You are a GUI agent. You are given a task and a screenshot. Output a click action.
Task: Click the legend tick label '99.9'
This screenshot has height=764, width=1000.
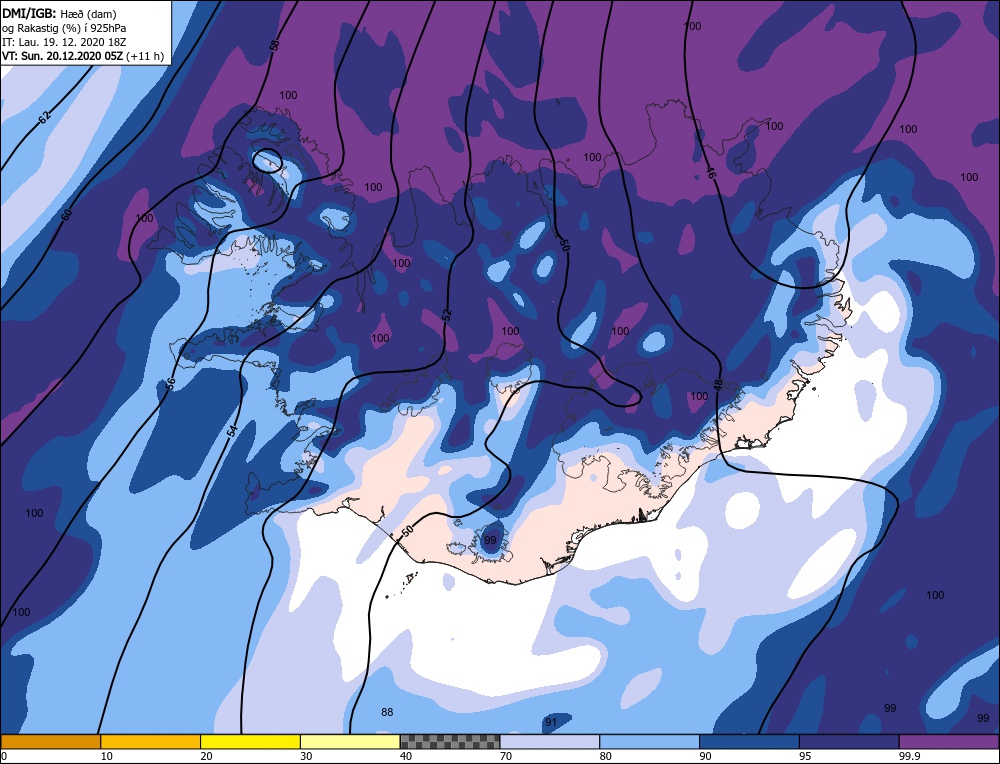click(x=909, y=756)
